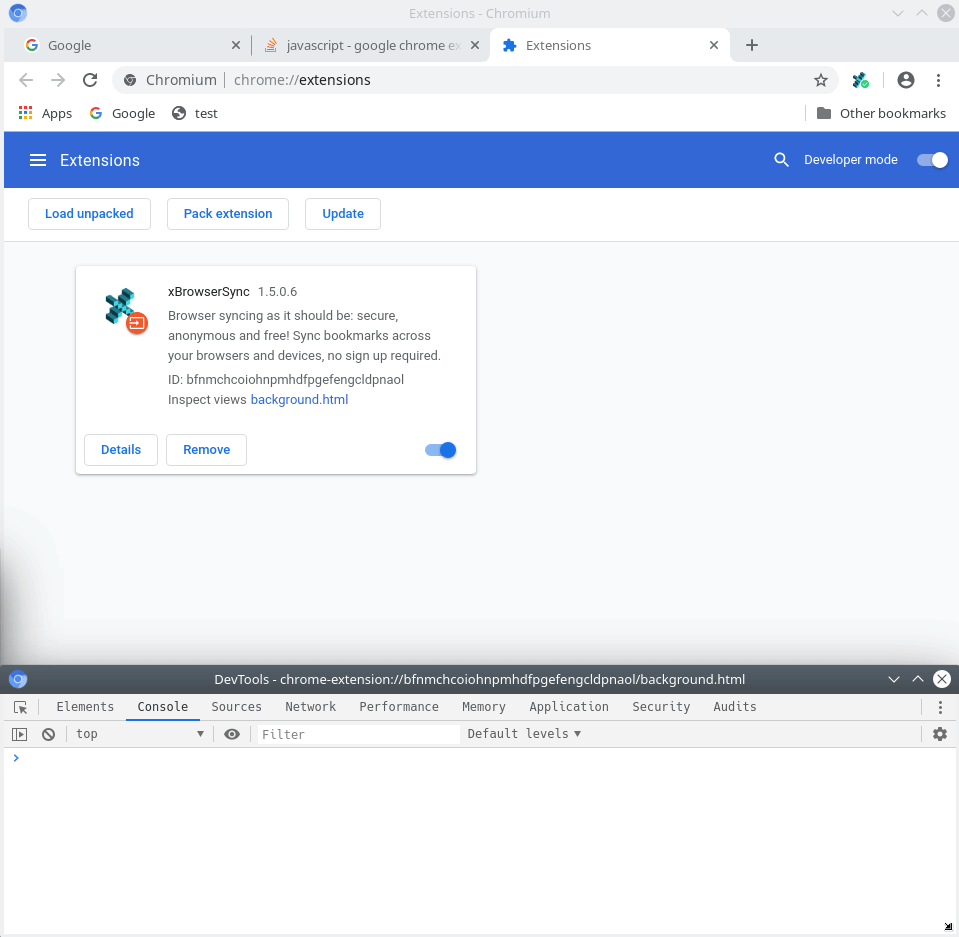This screenshot has width=959, height=937.
Task: Open the Default levels dropdown
Action: point(524,733)
